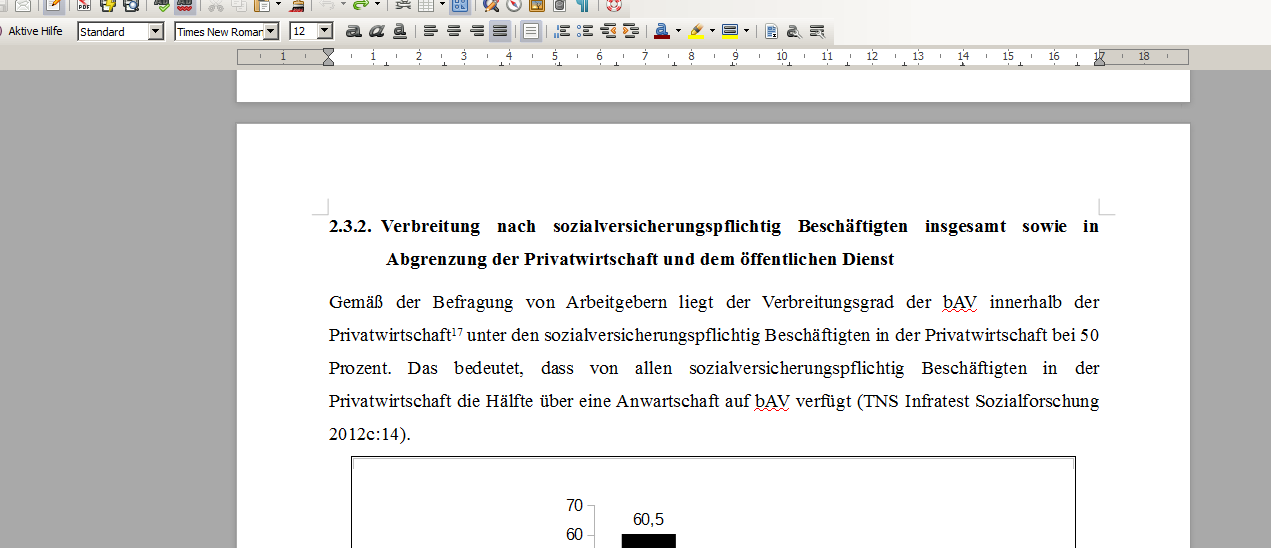Viewport: 1271px width, 548px height.
Task: Click the magnifier icon in formatting bar
Action: coord(794,31)
